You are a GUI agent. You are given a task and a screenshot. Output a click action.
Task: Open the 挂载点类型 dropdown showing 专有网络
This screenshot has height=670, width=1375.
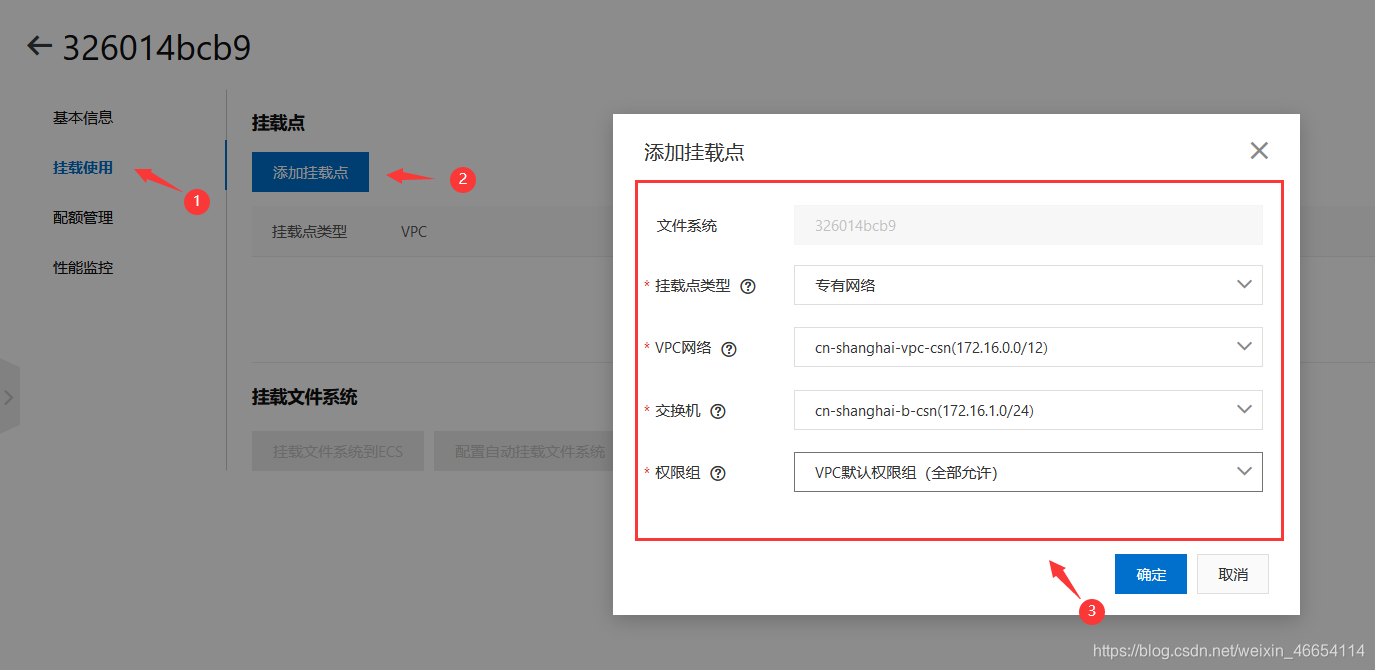(1028, 285)
